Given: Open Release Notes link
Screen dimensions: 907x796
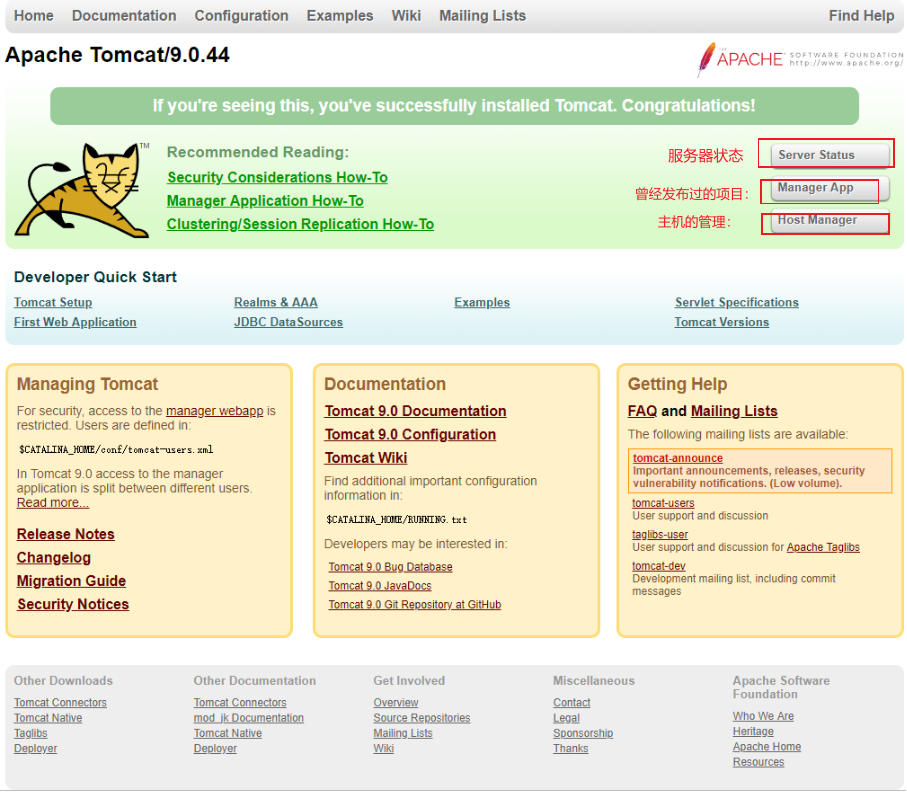Looking at the screenshot, I should pos(65,534).
